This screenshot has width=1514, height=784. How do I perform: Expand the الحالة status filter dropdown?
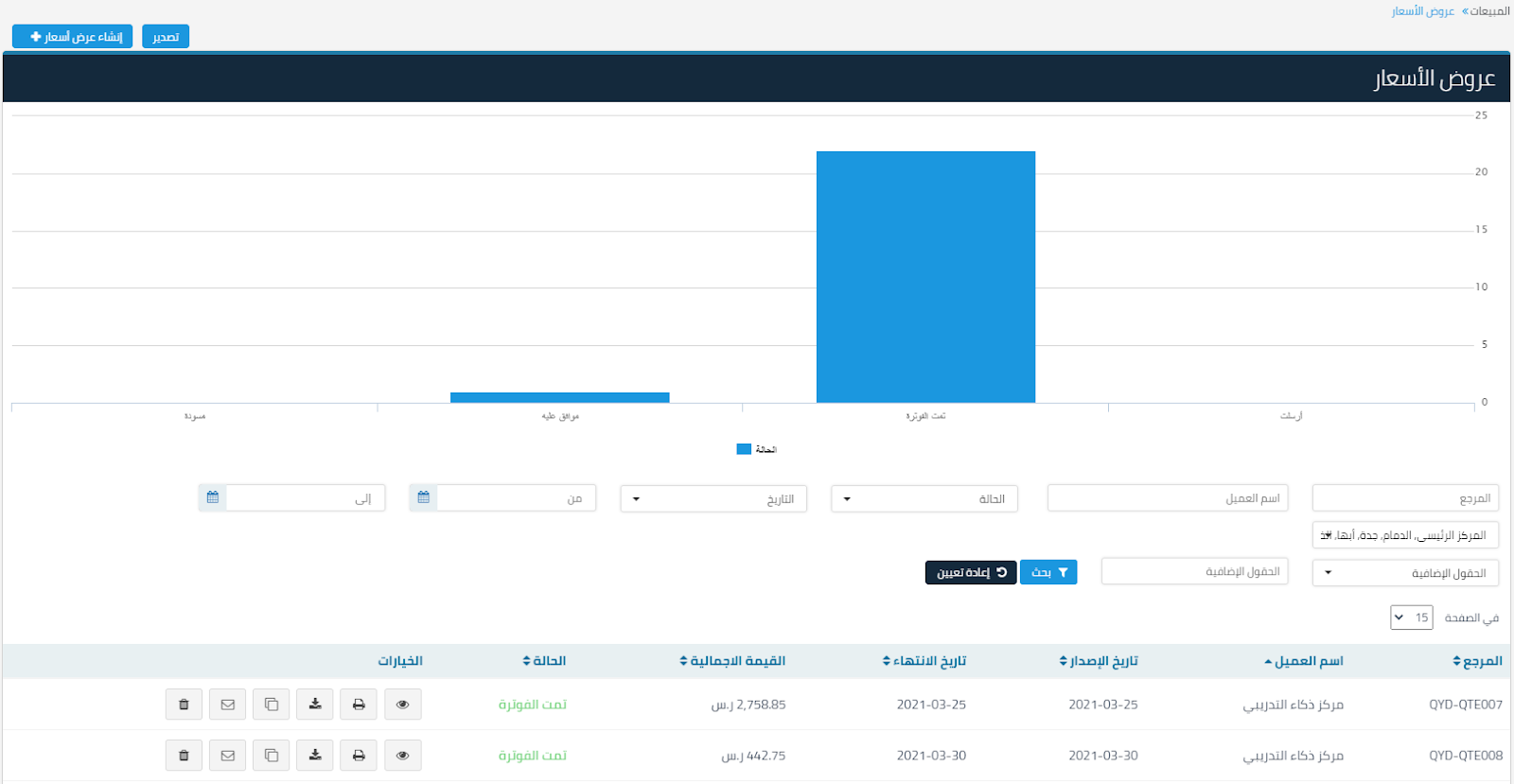coord(924,498)
